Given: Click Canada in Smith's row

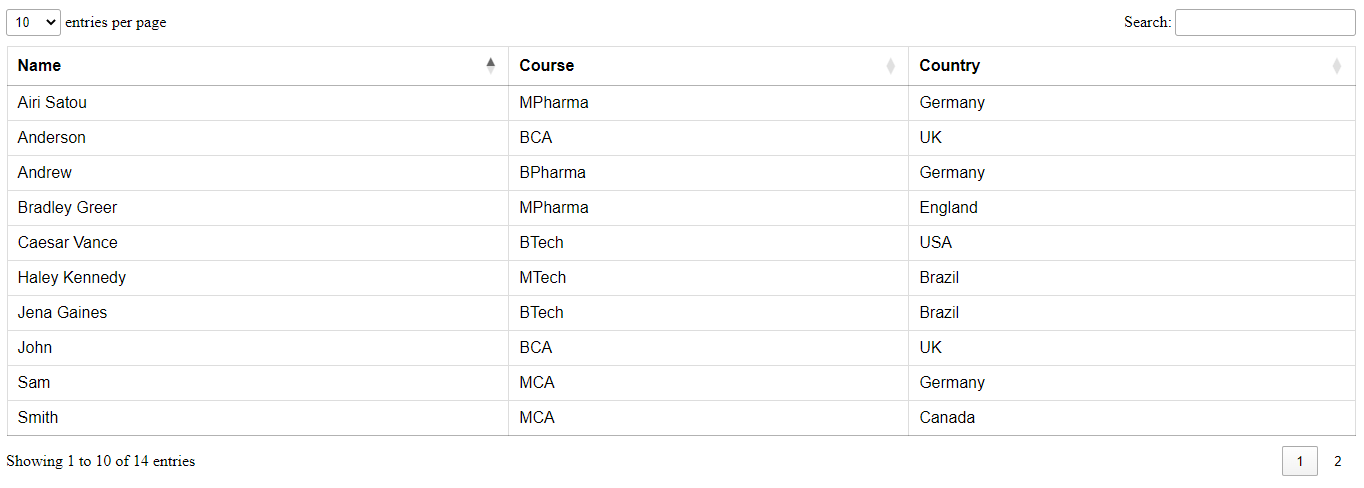Looking at the screenshot, I should (x=947, y=418).
